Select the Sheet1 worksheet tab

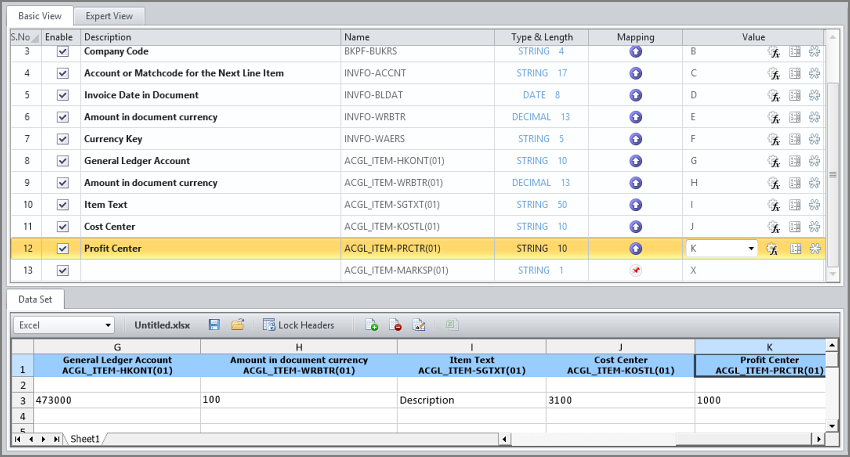point(85,439)
